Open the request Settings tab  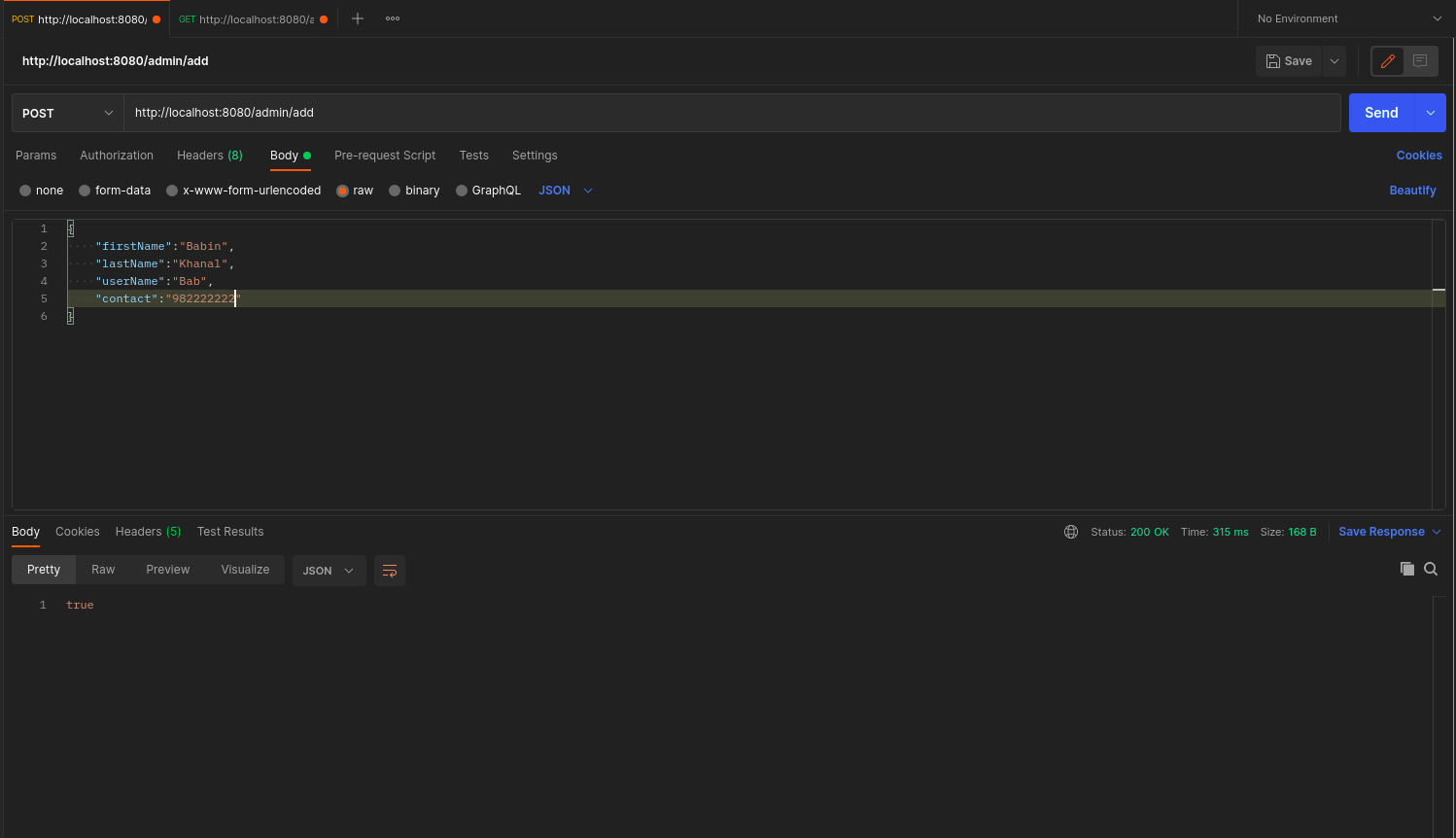(535, 156)
